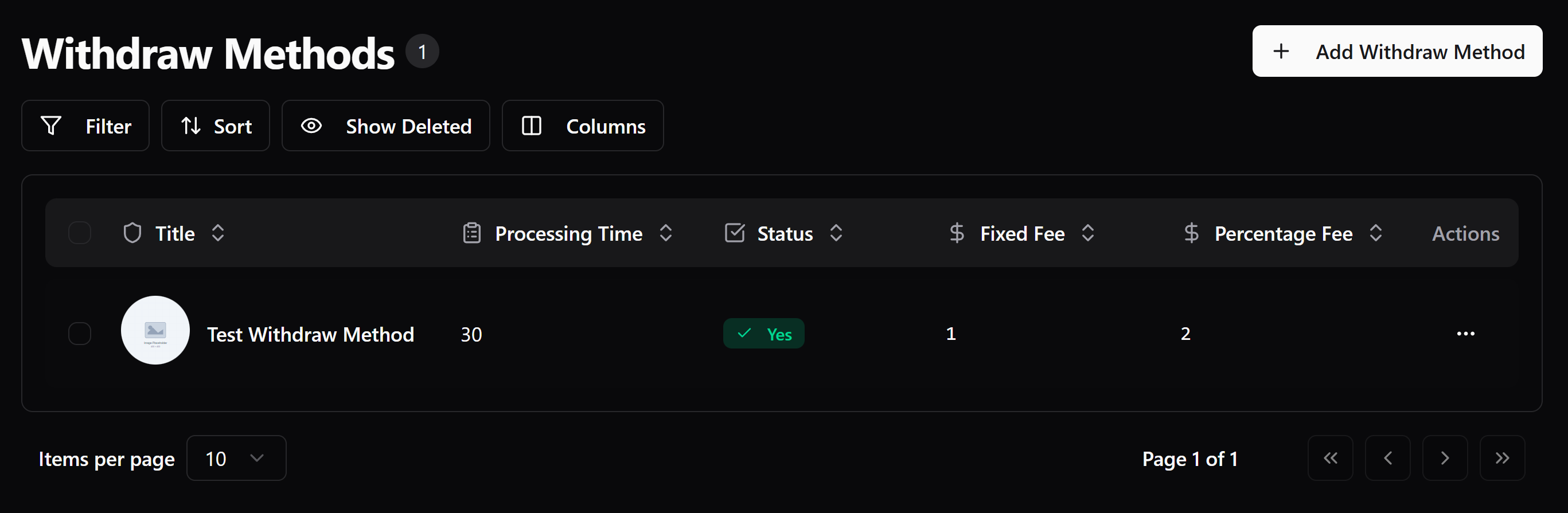This screenshot has width=1568, height=513.
Task: Click the Filter funnel icon
Action: click(x=52, y=126)
